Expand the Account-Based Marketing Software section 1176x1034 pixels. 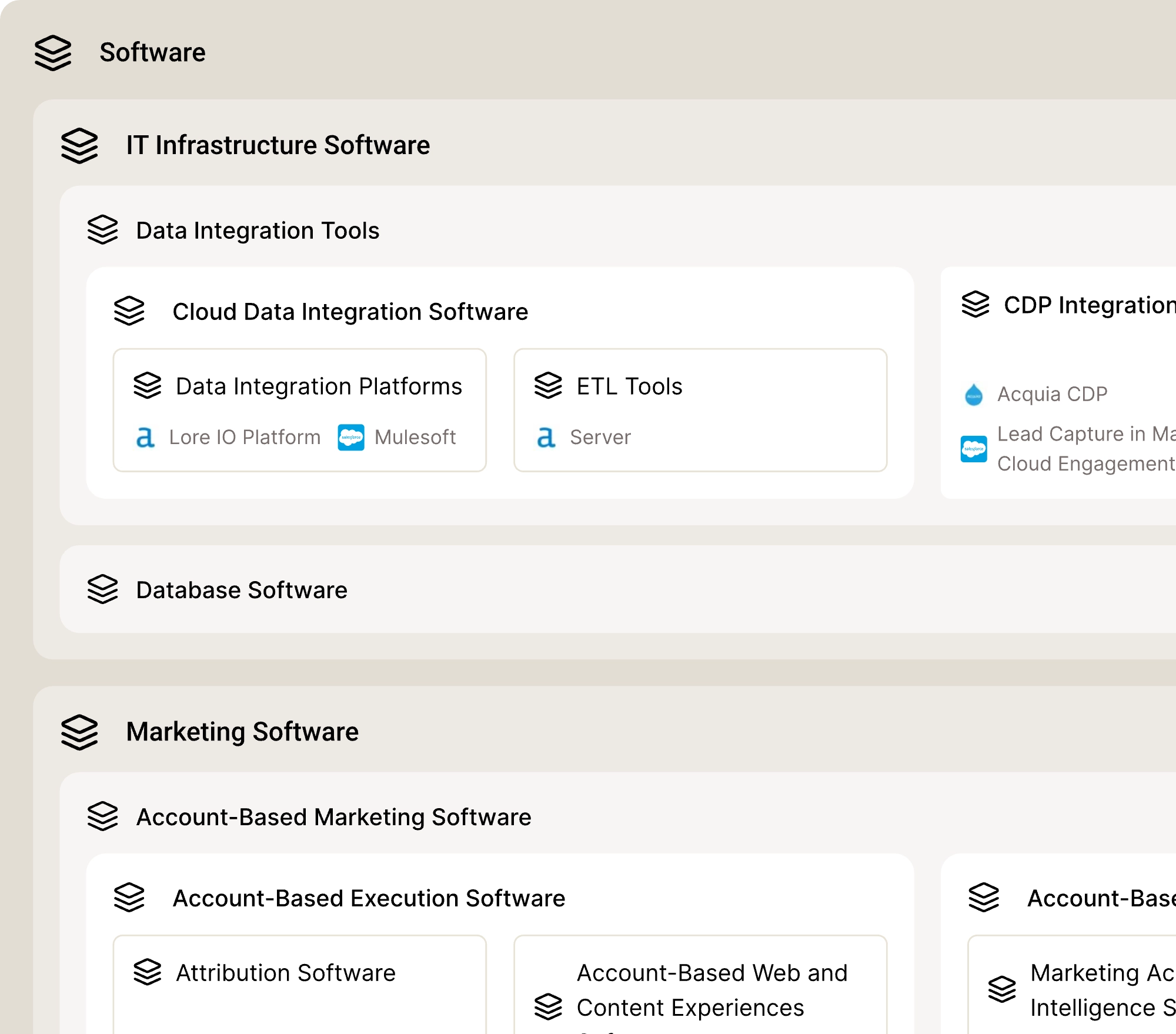point(334,817)
